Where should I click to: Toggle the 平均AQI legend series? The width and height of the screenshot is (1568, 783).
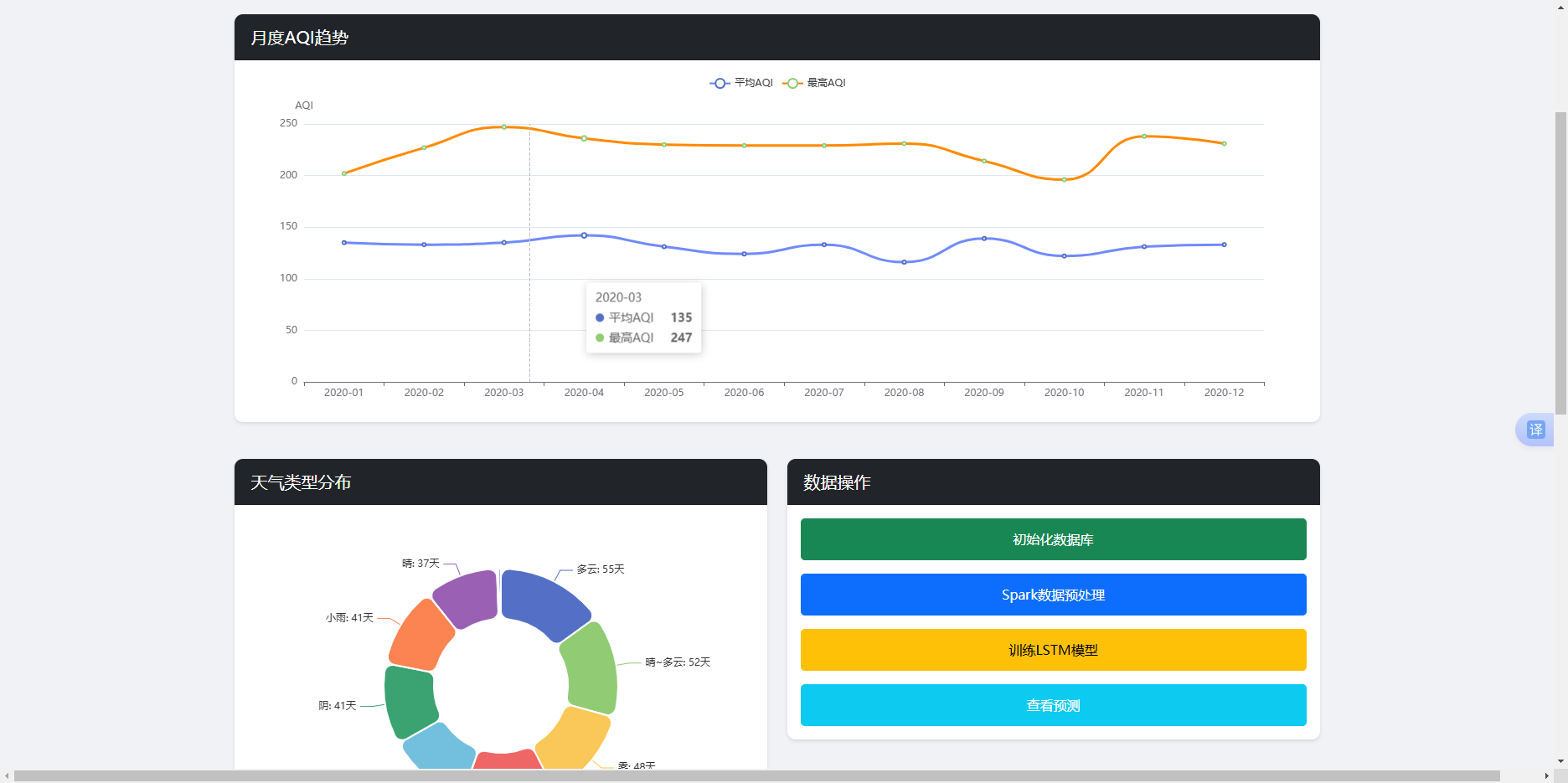coord(741,83)
